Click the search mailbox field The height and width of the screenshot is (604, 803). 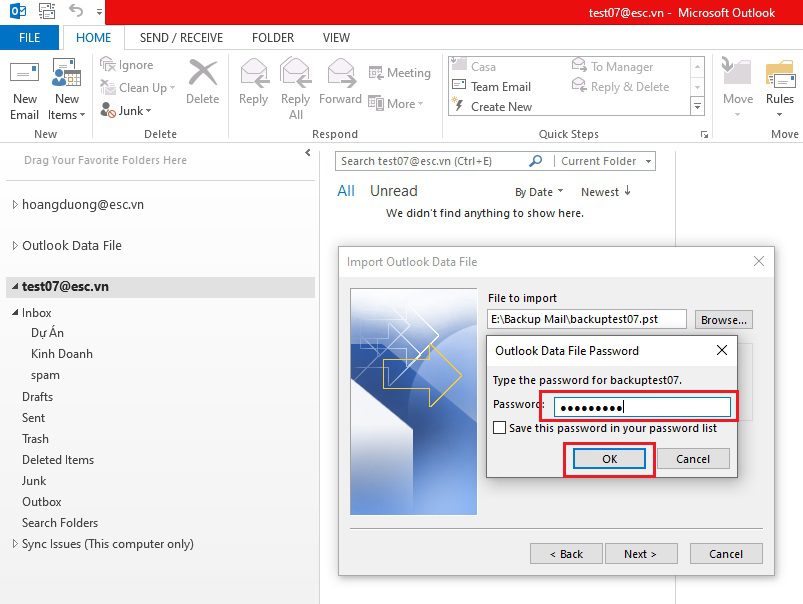[433, 161]
